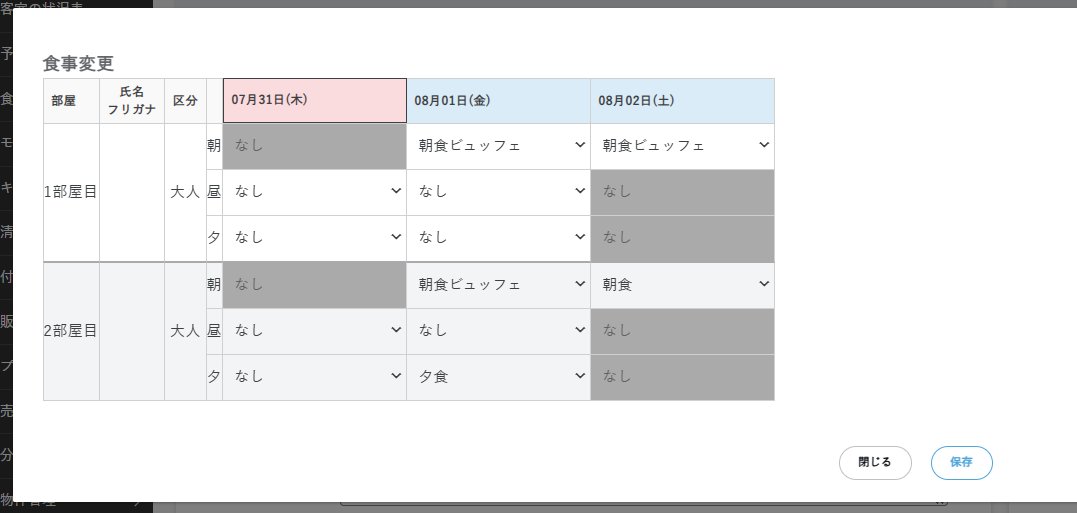This screenshot has height=513, width=1077.
Task: Click the 保存 save button
Action: coord(961,463)
